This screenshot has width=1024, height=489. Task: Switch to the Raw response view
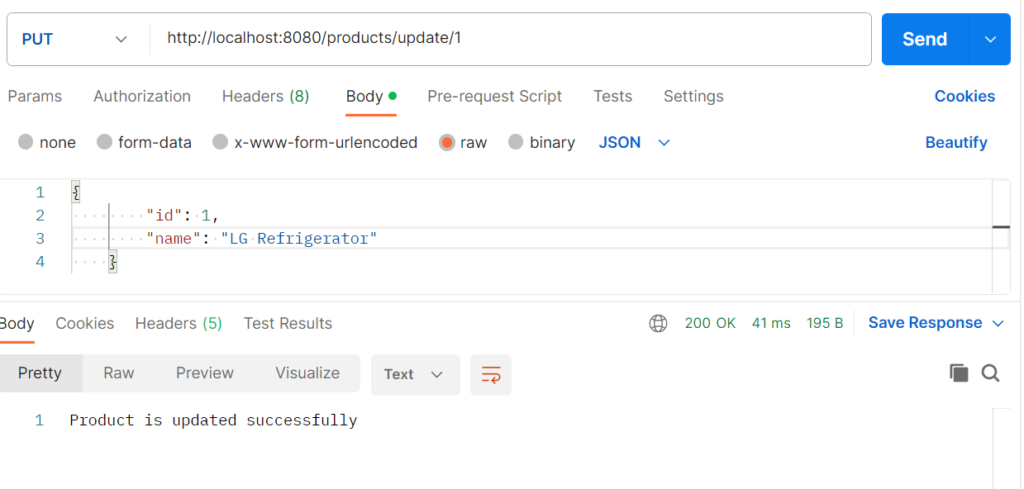pos(119,373)
